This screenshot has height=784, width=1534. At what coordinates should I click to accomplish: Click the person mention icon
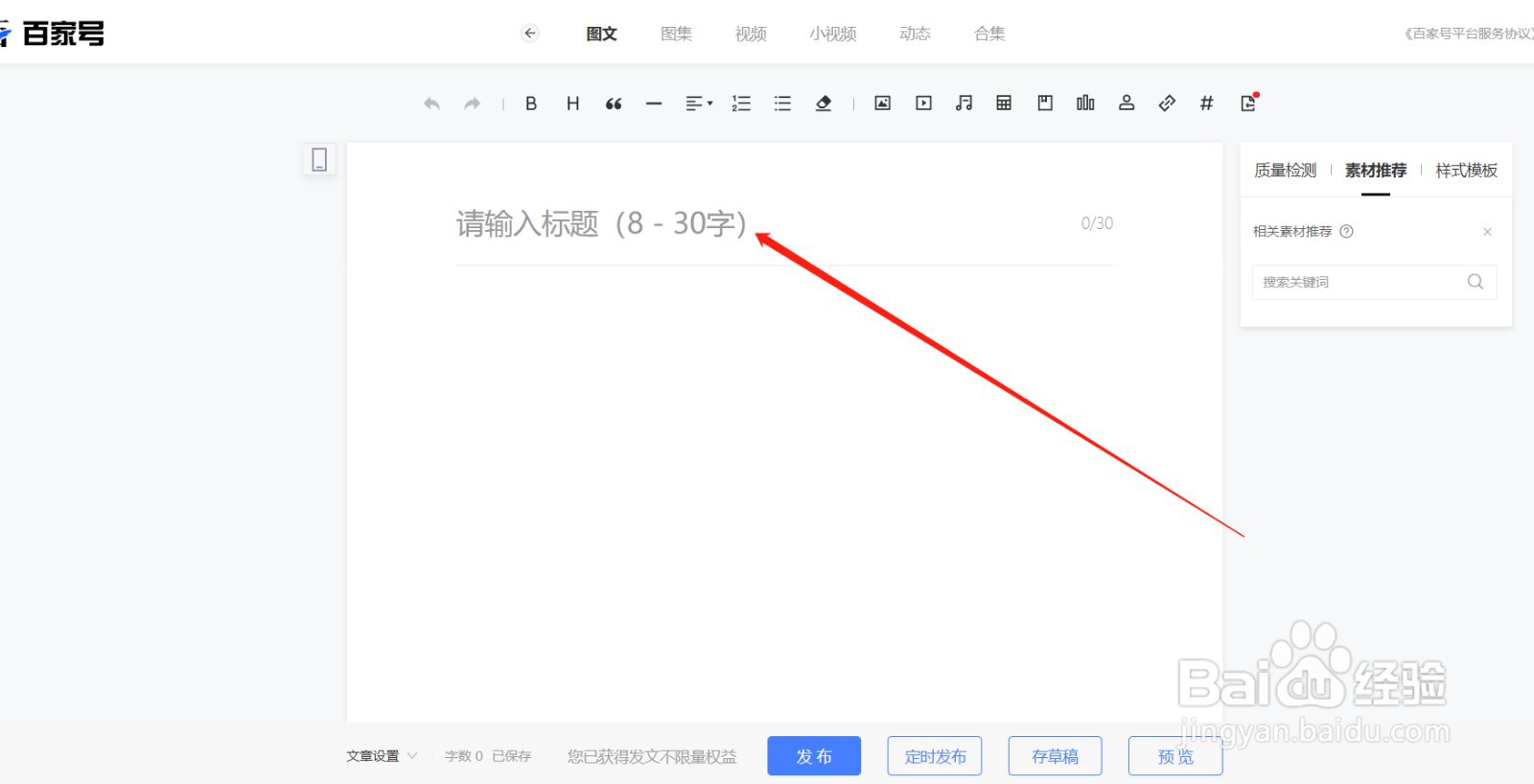pyautogui.click(x=1127, y=104)
